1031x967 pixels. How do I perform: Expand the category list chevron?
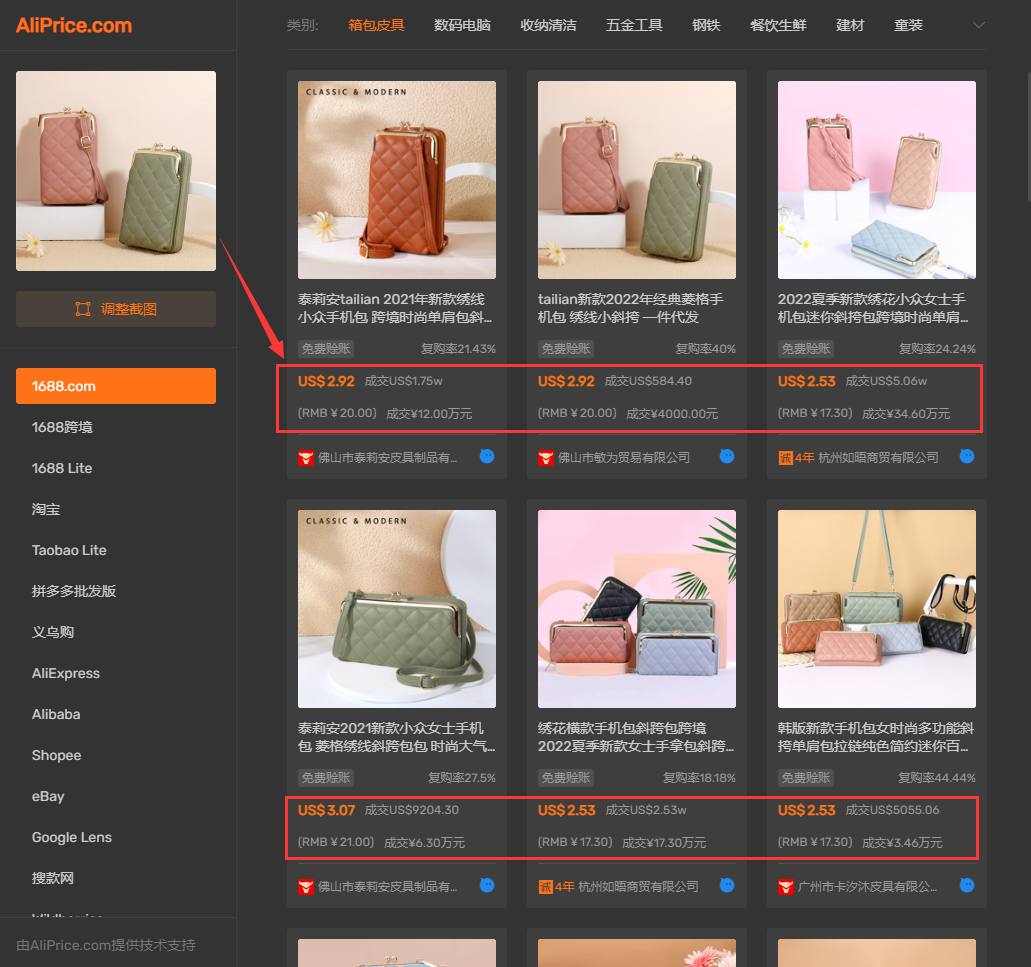(x=978, y=25)
